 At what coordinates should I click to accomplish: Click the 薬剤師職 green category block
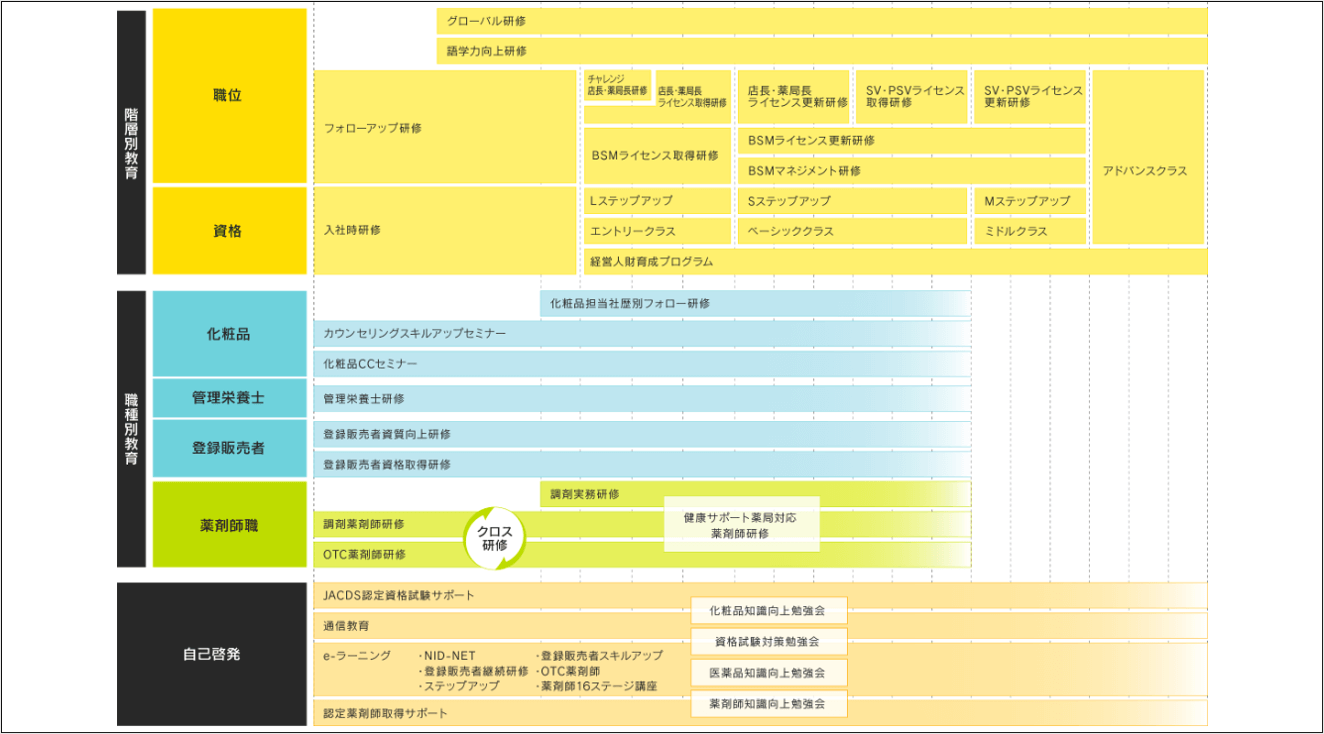[229, 524]
